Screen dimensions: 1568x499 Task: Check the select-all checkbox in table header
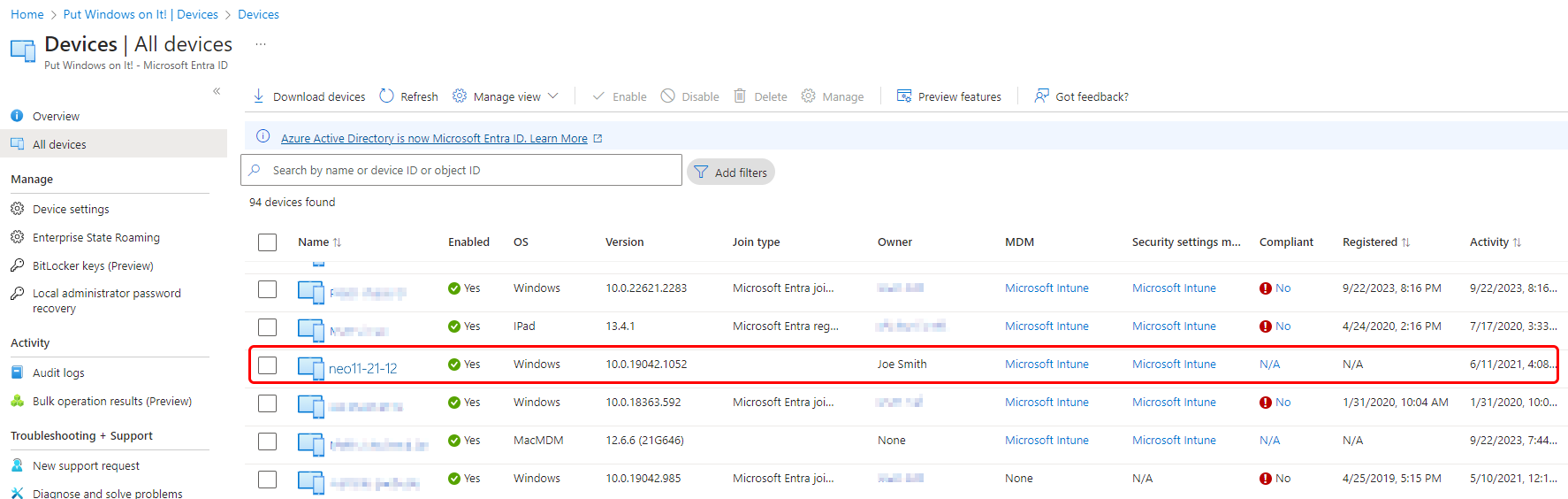[x=268, y=242]
